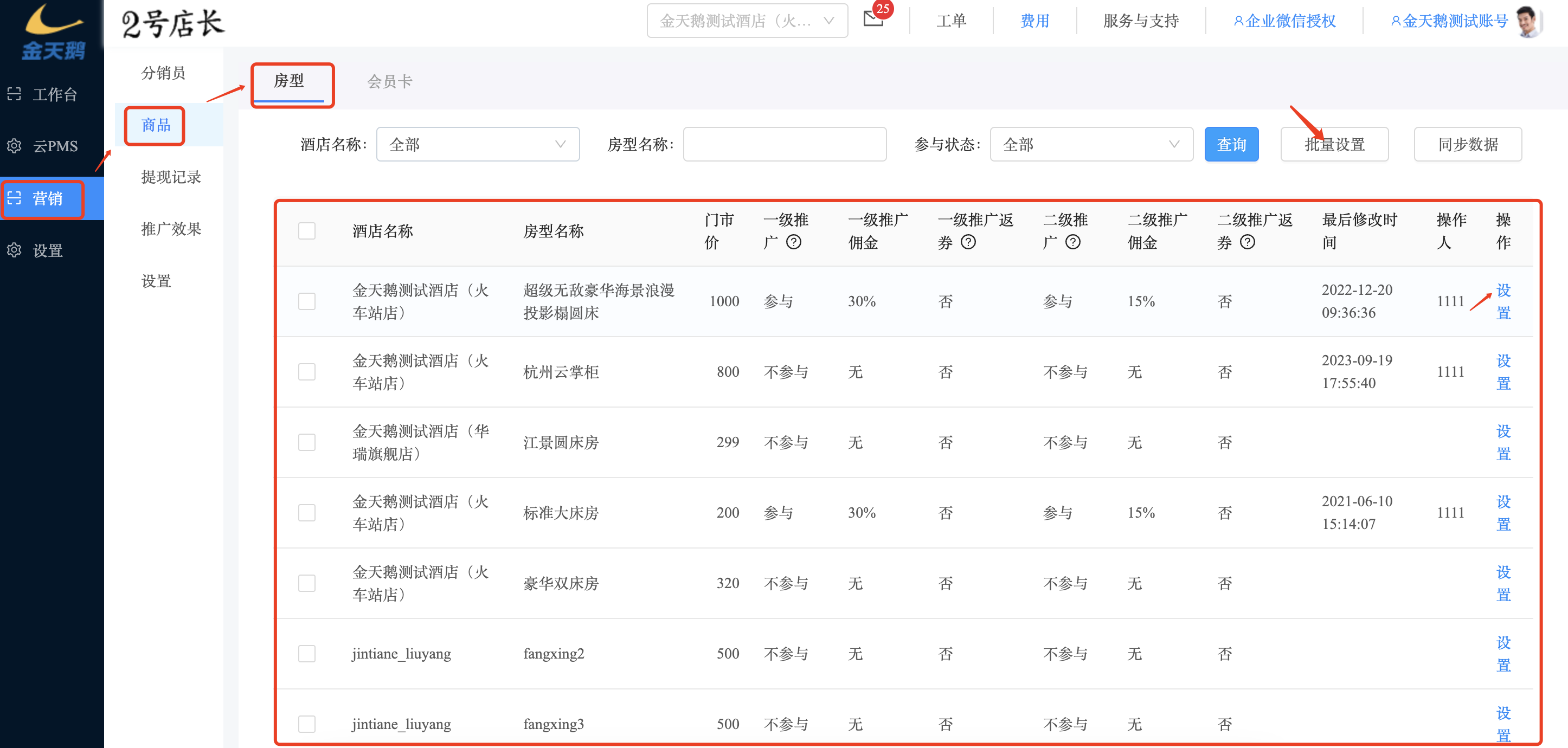Click the help icon beside 二级推广
1568x748 pixels.
tap(1072, 242)
